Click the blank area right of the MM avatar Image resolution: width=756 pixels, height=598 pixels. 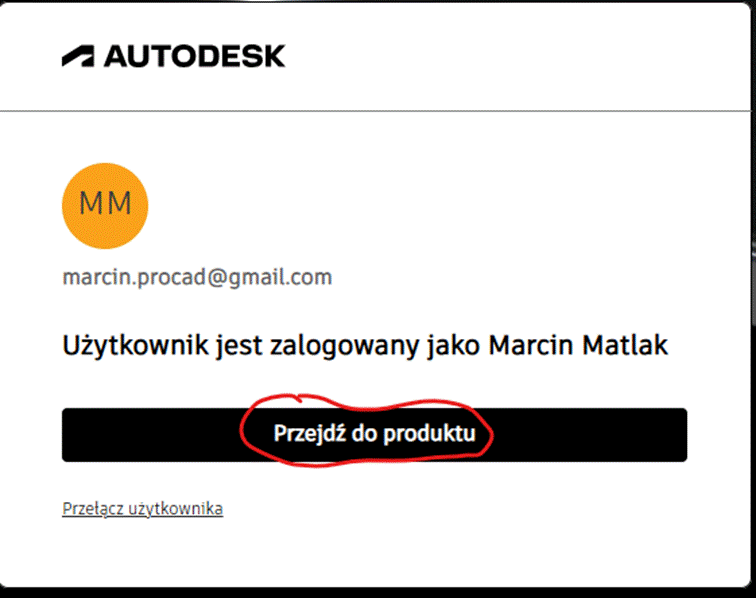click(400, 204)
